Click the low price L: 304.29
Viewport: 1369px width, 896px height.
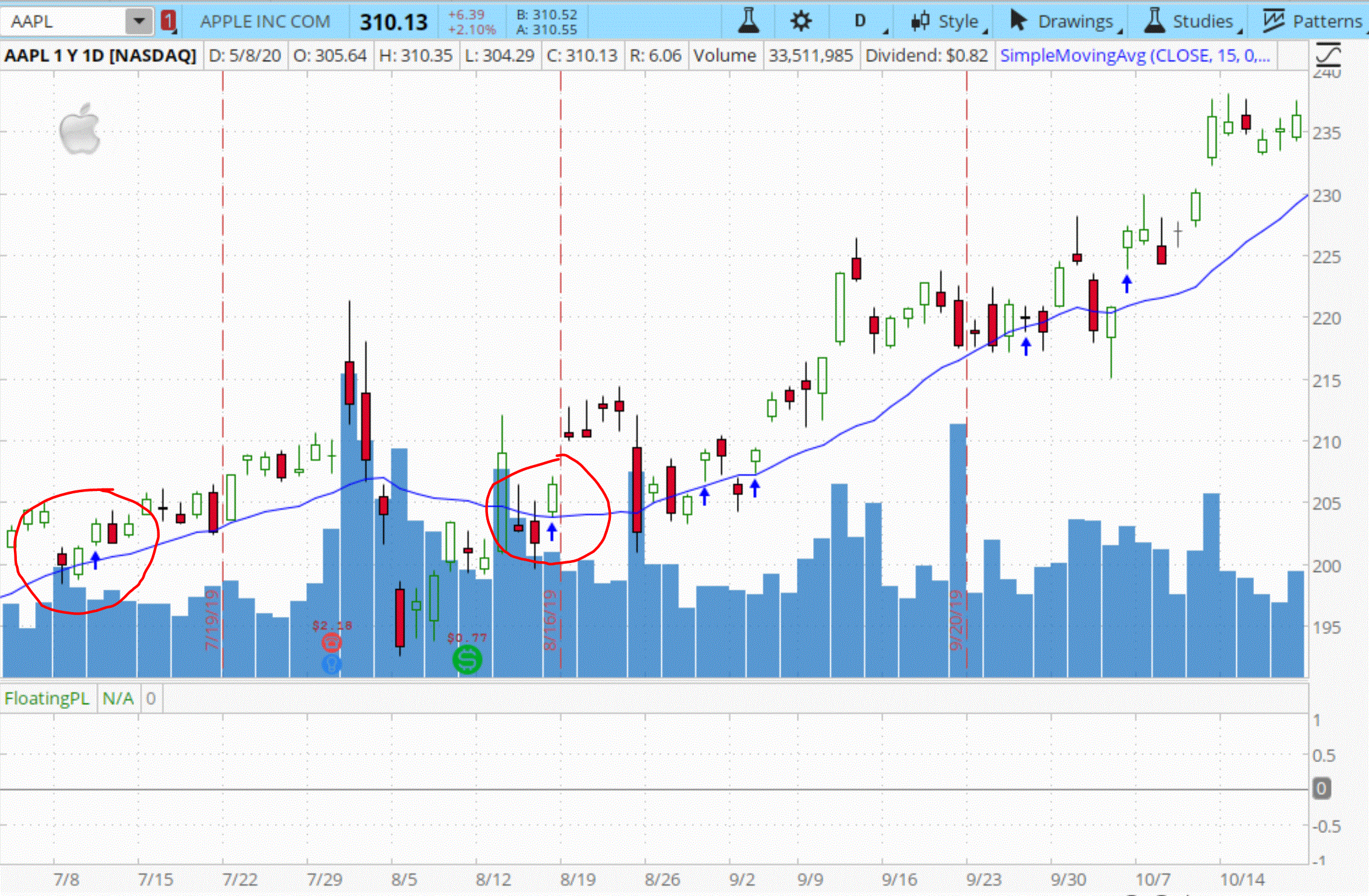point(500,56)
